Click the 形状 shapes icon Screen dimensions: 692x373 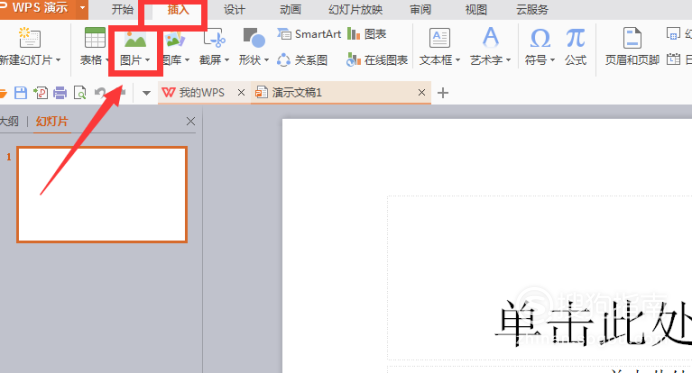click(254, 38)
